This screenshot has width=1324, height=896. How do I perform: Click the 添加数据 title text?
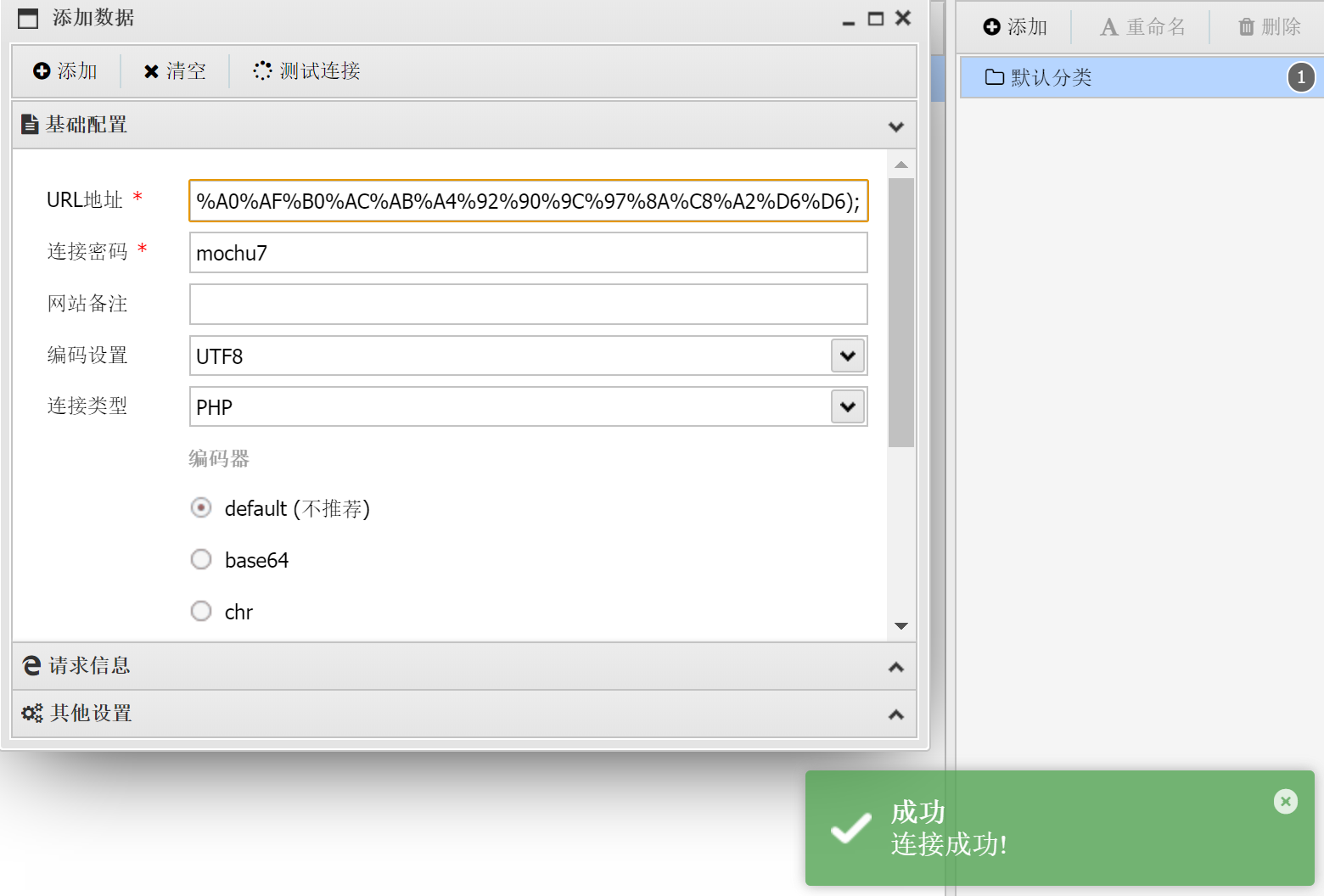coord(93,18)
